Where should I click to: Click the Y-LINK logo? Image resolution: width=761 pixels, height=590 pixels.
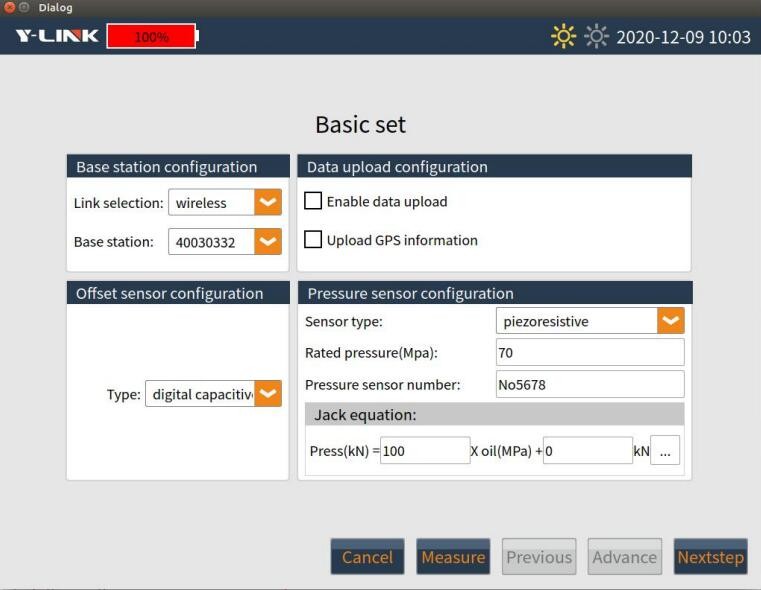(x=57, y=36)
